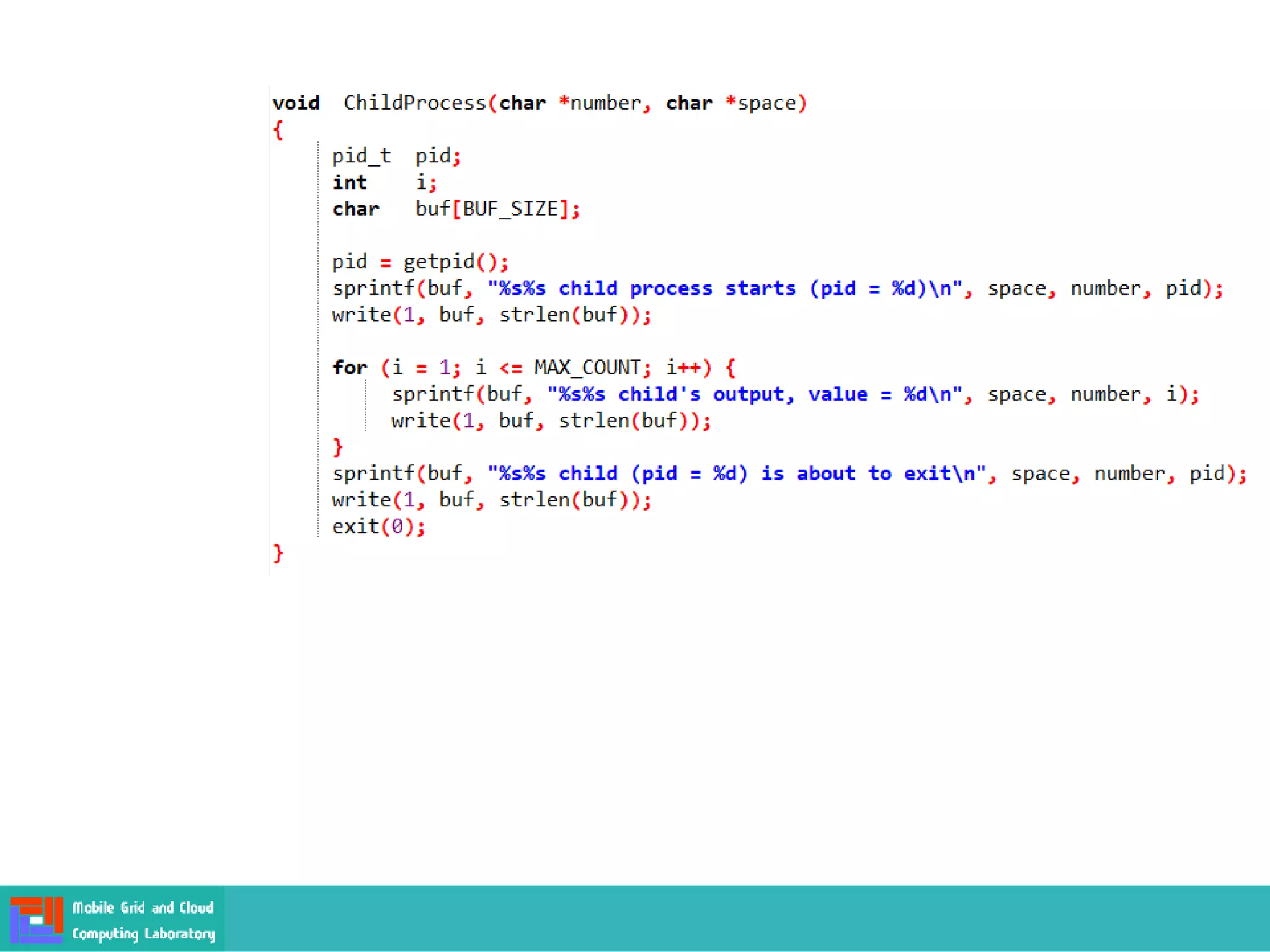Click MAX_COUNT in the loop condition
The width and height of the screenshot is (1270, 952).
pos(587,368)
